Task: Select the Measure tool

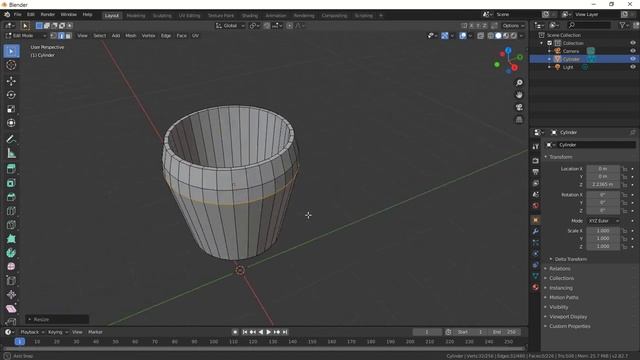Action: (x=11, y=153)
